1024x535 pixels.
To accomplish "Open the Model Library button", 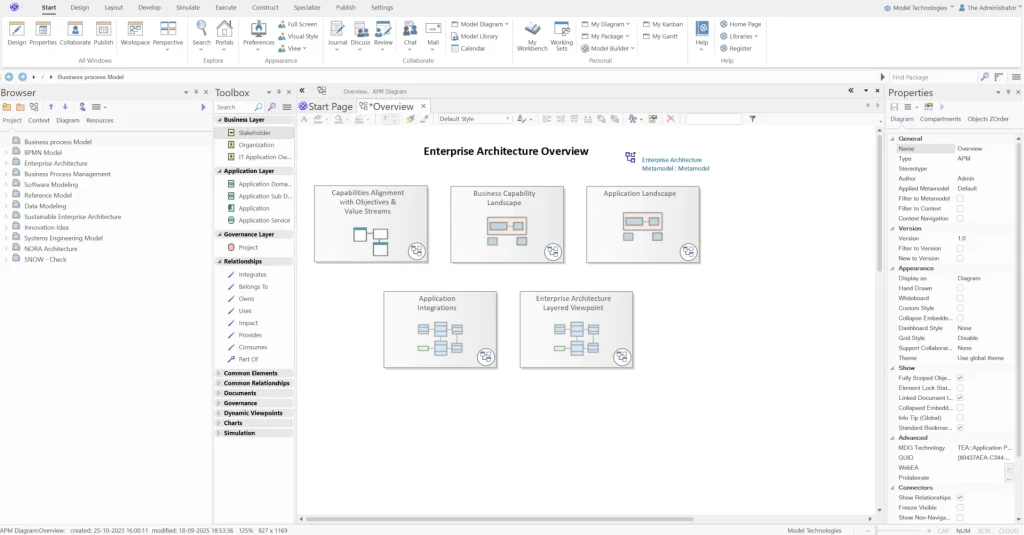I will [x=474, y=37].
